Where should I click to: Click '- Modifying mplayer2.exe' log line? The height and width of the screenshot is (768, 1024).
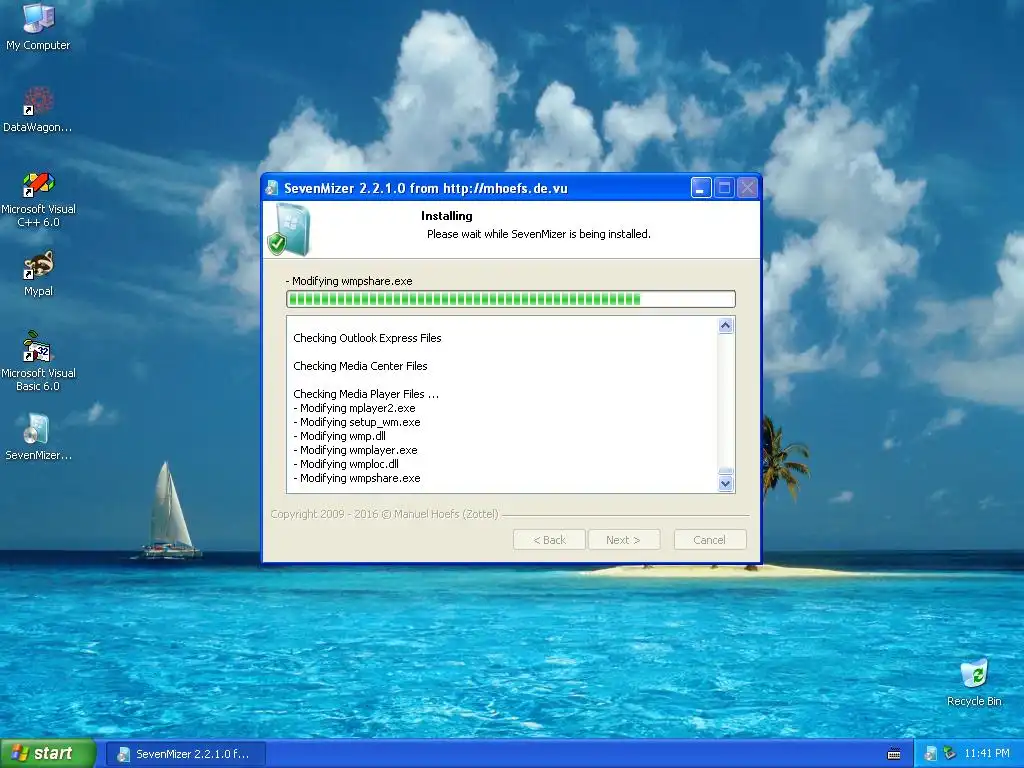point(354,408)
